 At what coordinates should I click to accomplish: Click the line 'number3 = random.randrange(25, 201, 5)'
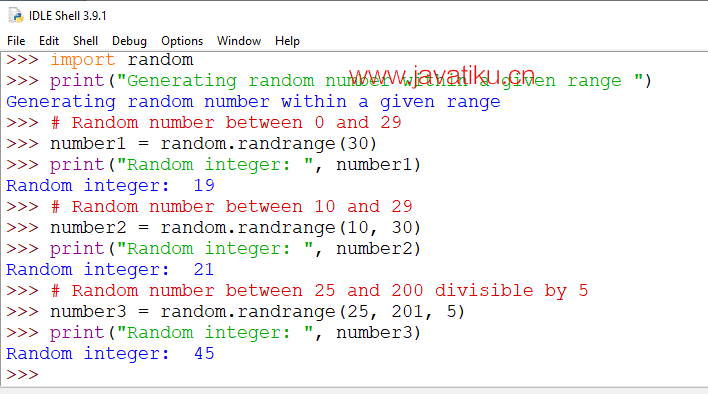tap(235, 312)
